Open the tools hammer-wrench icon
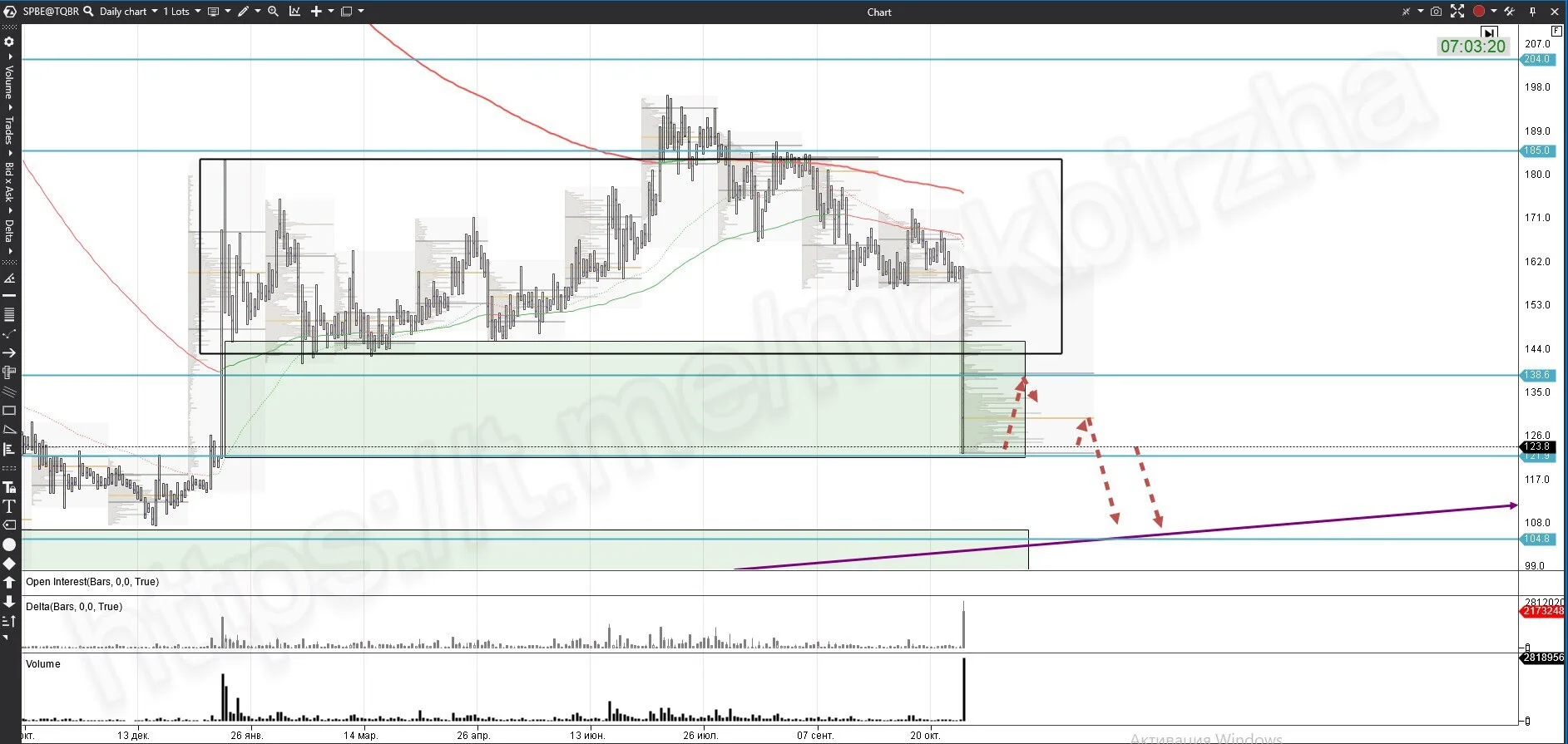The width and height of the screenshot is (1568, 744). 1509,12
